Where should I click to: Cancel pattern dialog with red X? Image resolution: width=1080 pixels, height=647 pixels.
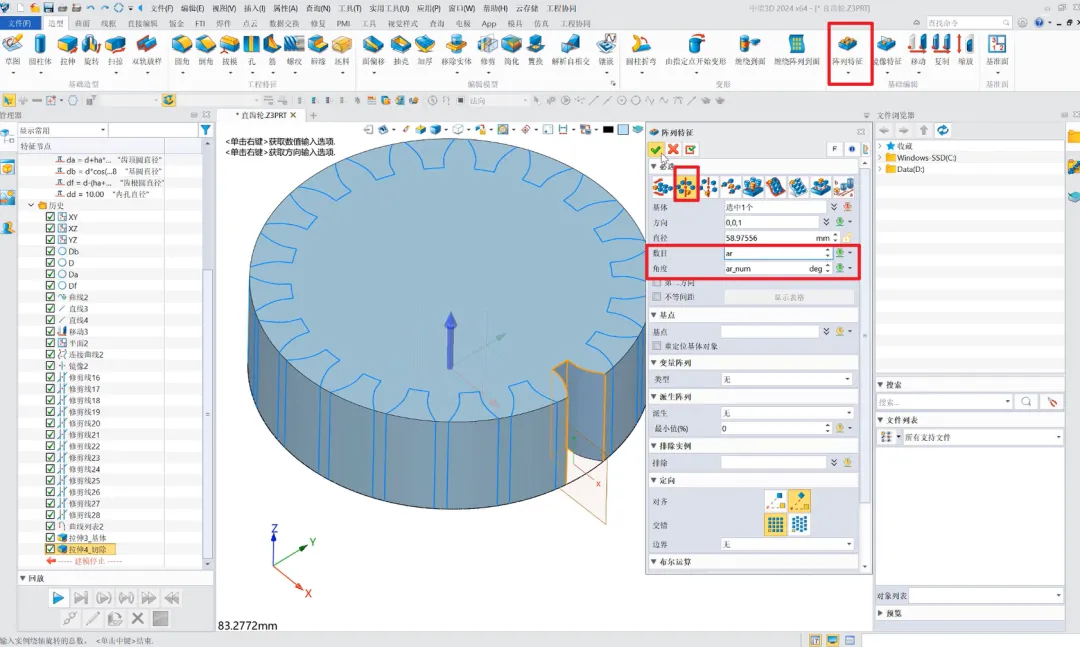pyautogui.click(x=673, y=149)
